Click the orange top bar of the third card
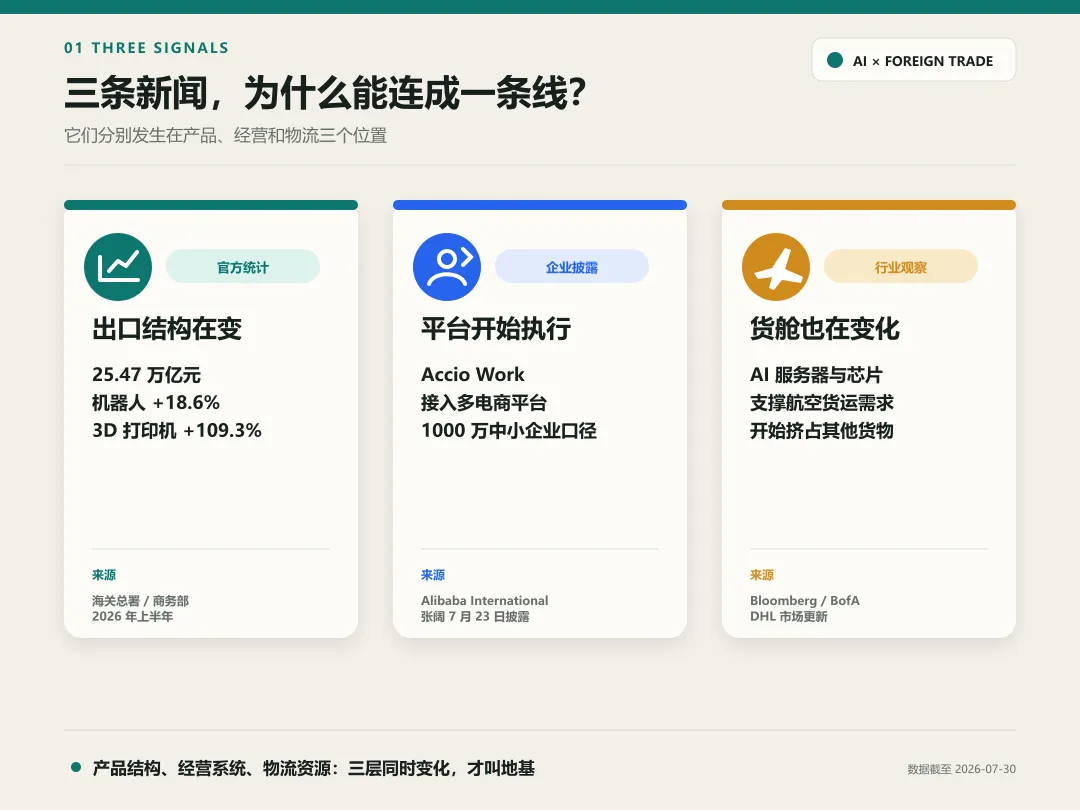This screenshot has height=810, width=1080. tap(869, 205)
